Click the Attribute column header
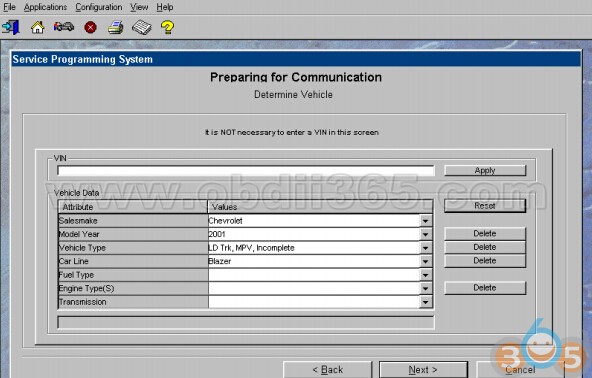This screenshot has height=378, width=592. (133, 207)
